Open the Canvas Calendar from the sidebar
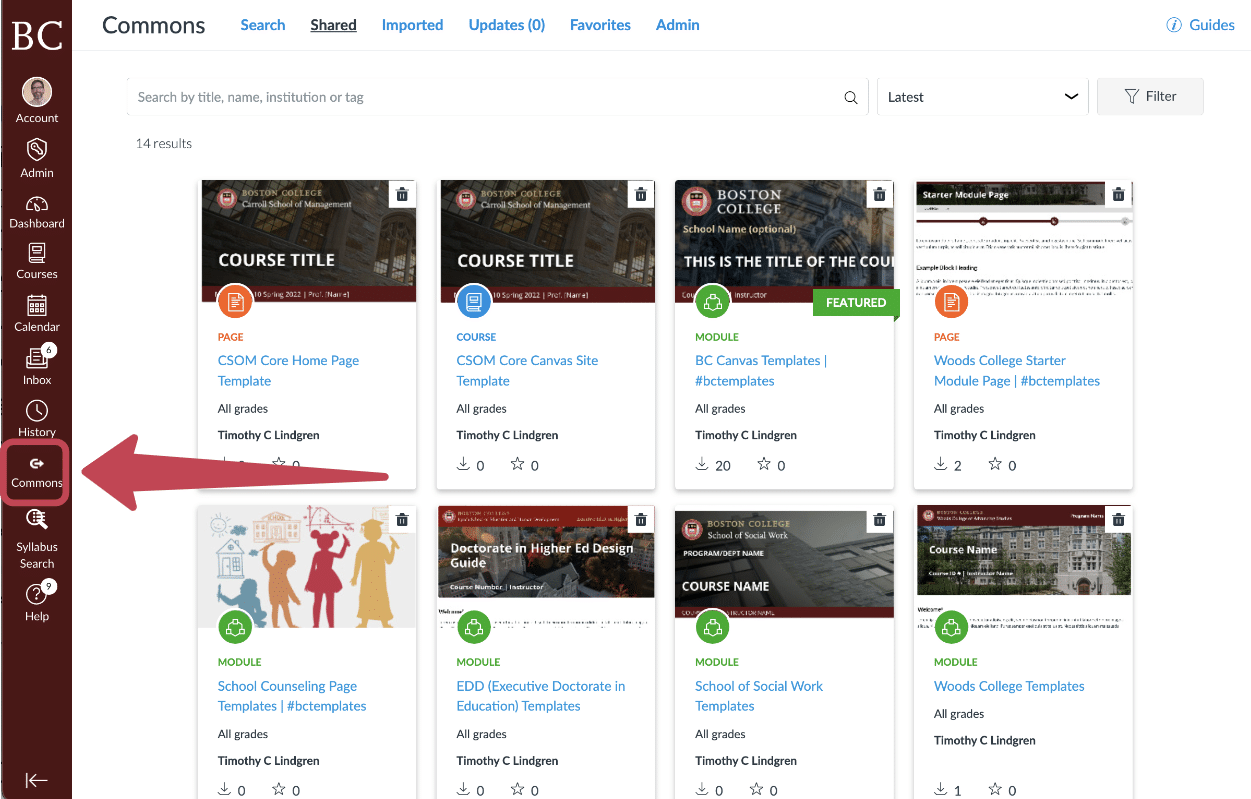Viewport: 1251px width, 799px height. pos(36,315)
